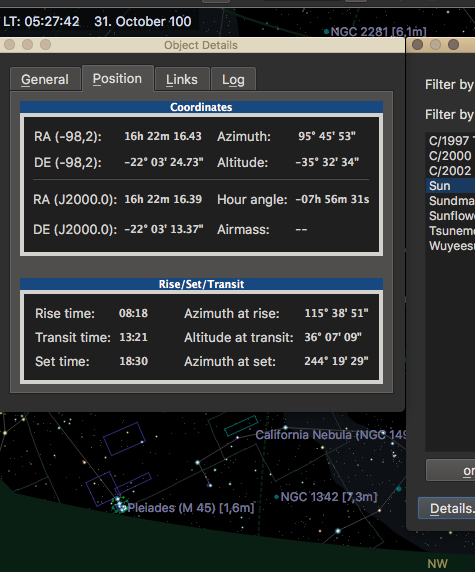Click the RA J2000.0 value 16h 22m 16.39
The image size is (475, 572).
163,199
